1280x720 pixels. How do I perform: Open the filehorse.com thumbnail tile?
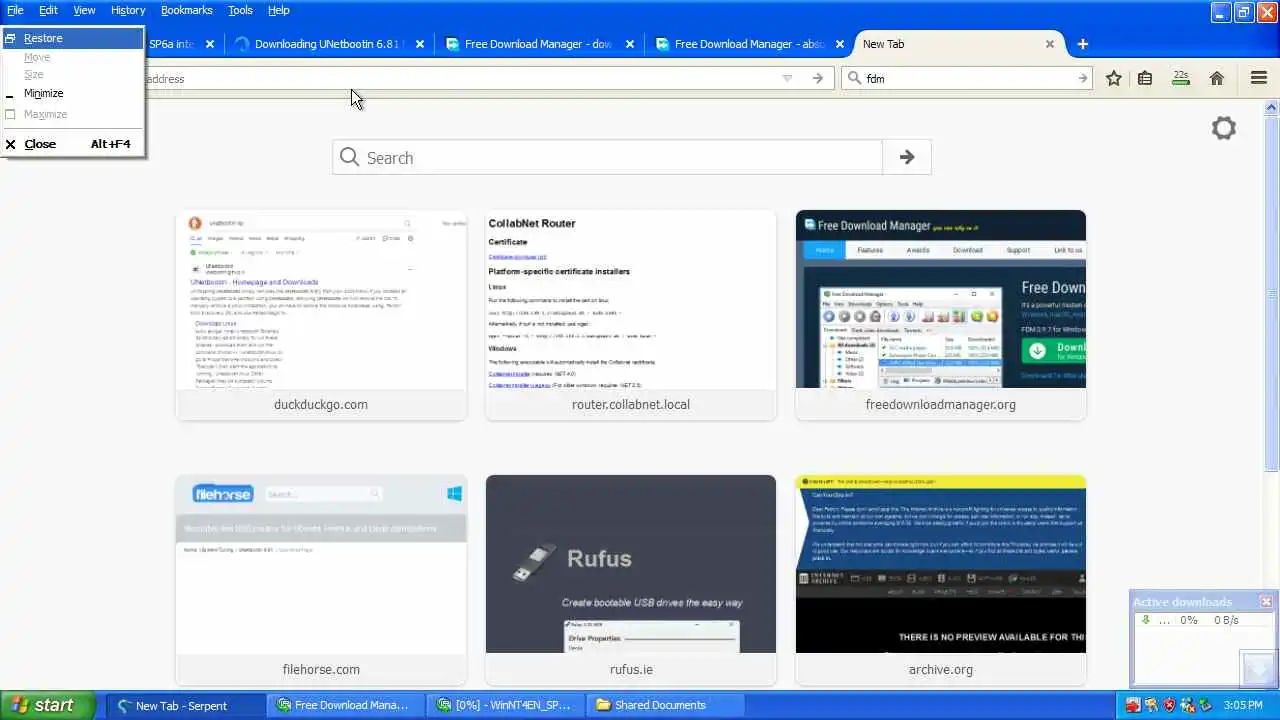coord(321,580)
